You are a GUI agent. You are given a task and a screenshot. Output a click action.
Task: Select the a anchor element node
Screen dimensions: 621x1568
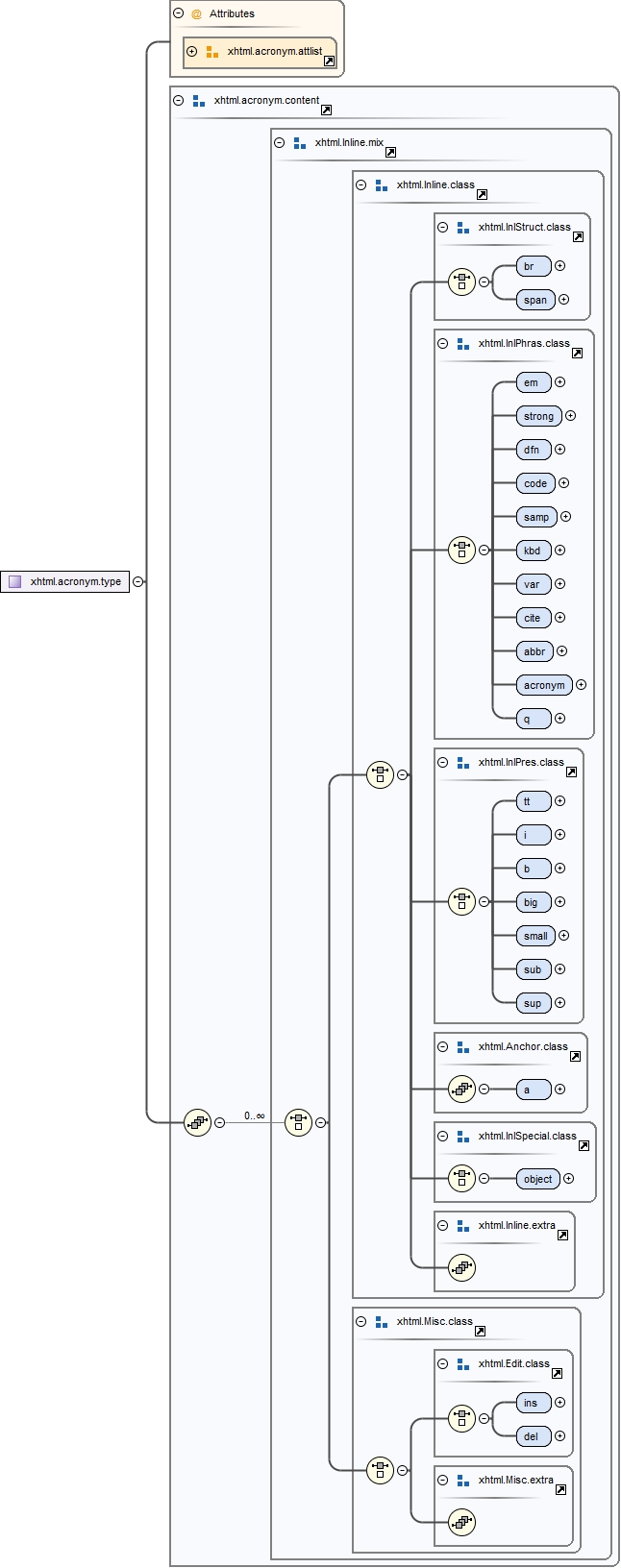[x=534, y=1090]
